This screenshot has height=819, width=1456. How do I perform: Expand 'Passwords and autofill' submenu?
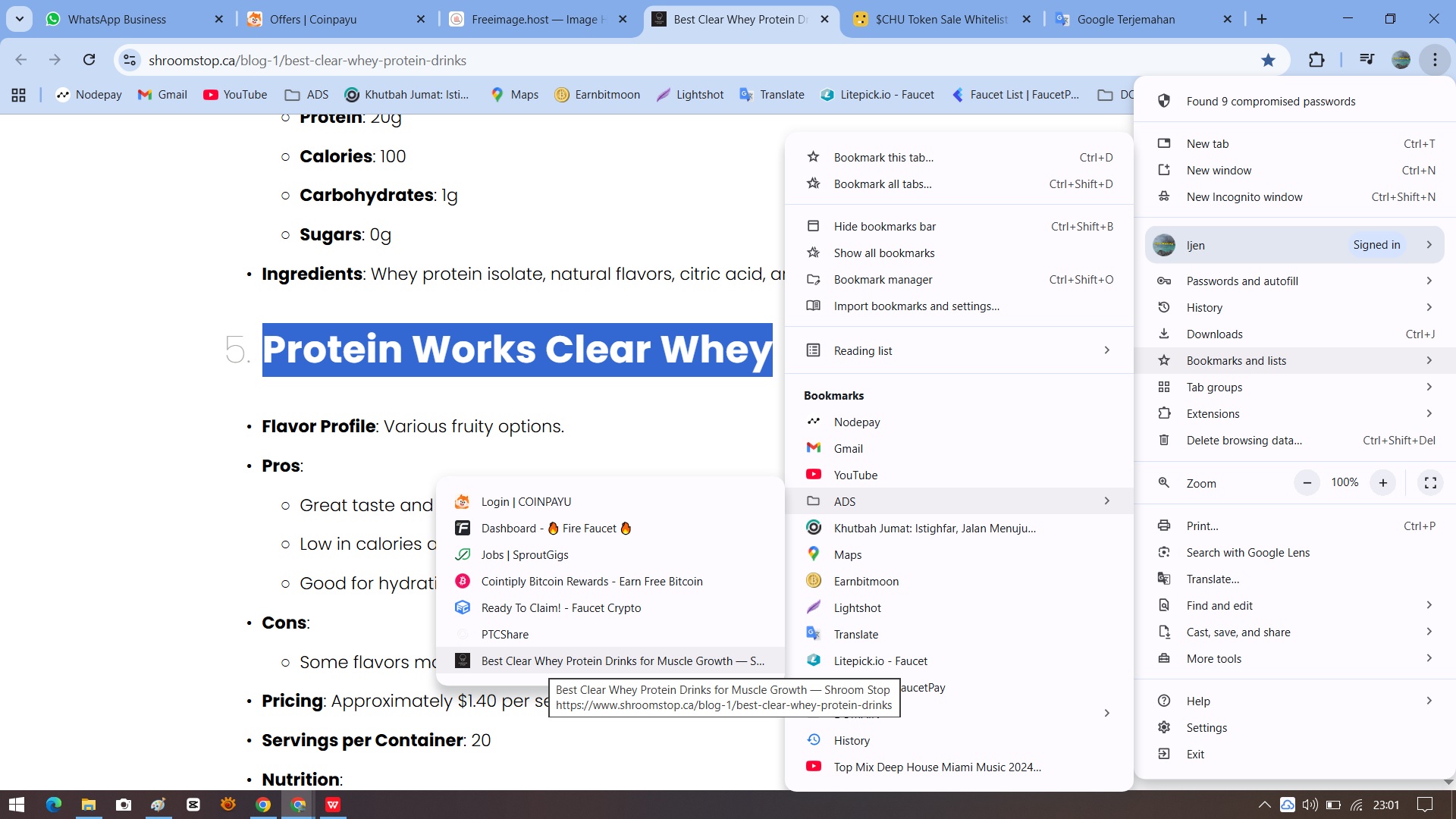click(1295, 281)
